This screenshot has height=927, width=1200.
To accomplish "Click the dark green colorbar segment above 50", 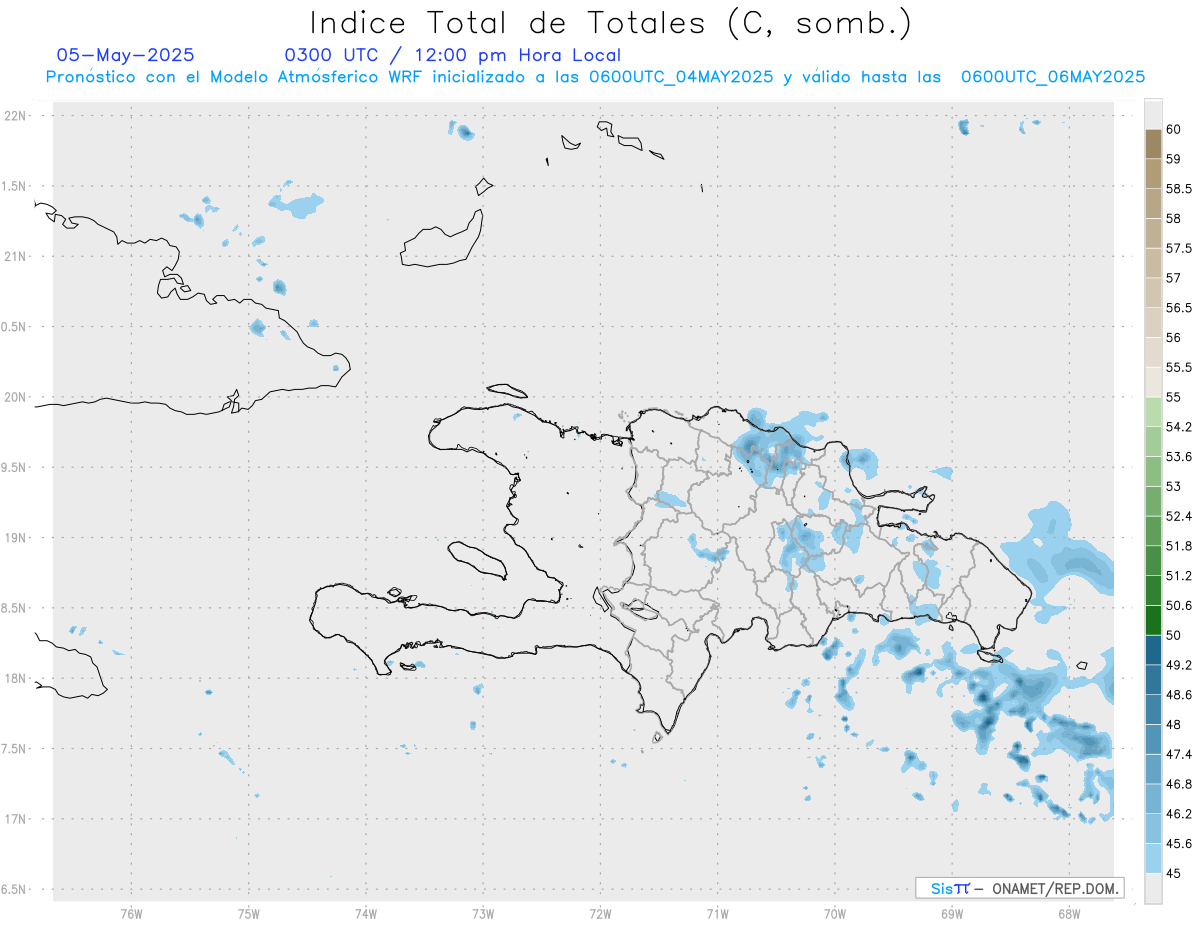I will pos(1153,620).
